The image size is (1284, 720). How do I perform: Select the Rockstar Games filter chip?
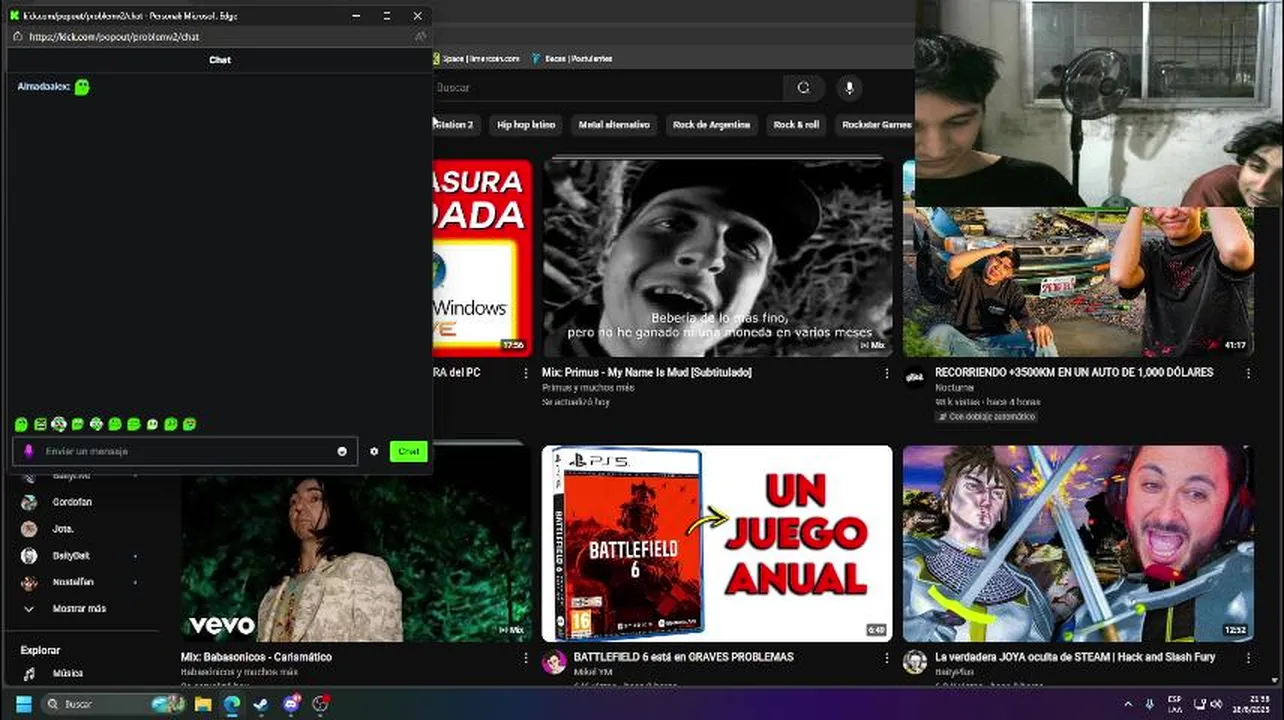[x=876, y=125]
